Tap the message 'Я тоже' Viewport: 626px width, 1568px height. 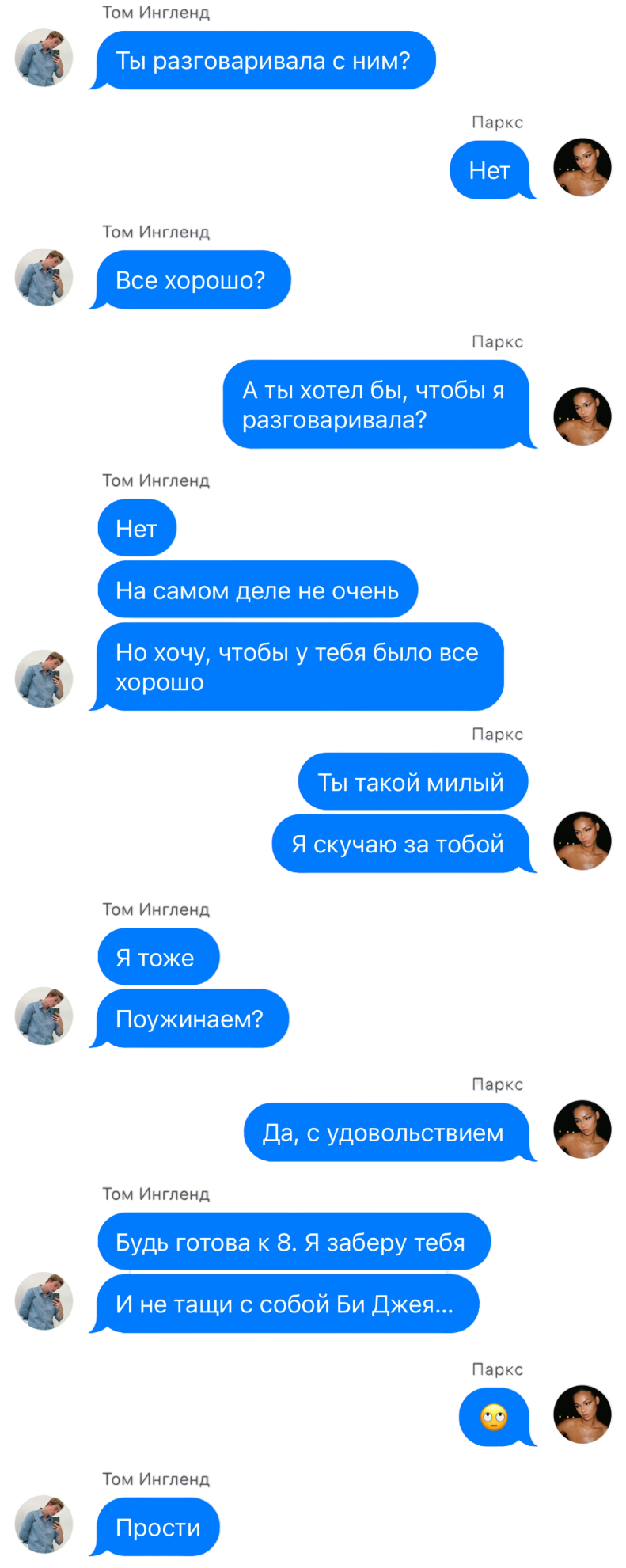158,957
